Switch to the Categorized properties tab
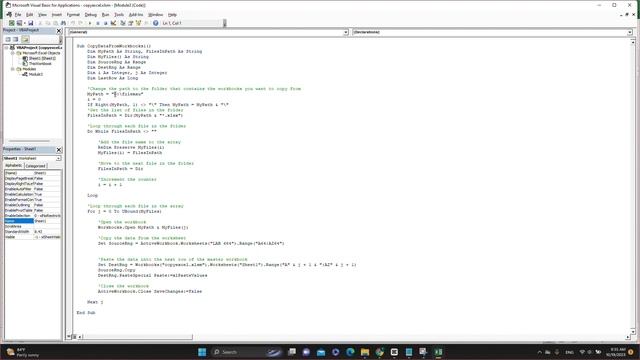 click(x=36, y=166)
